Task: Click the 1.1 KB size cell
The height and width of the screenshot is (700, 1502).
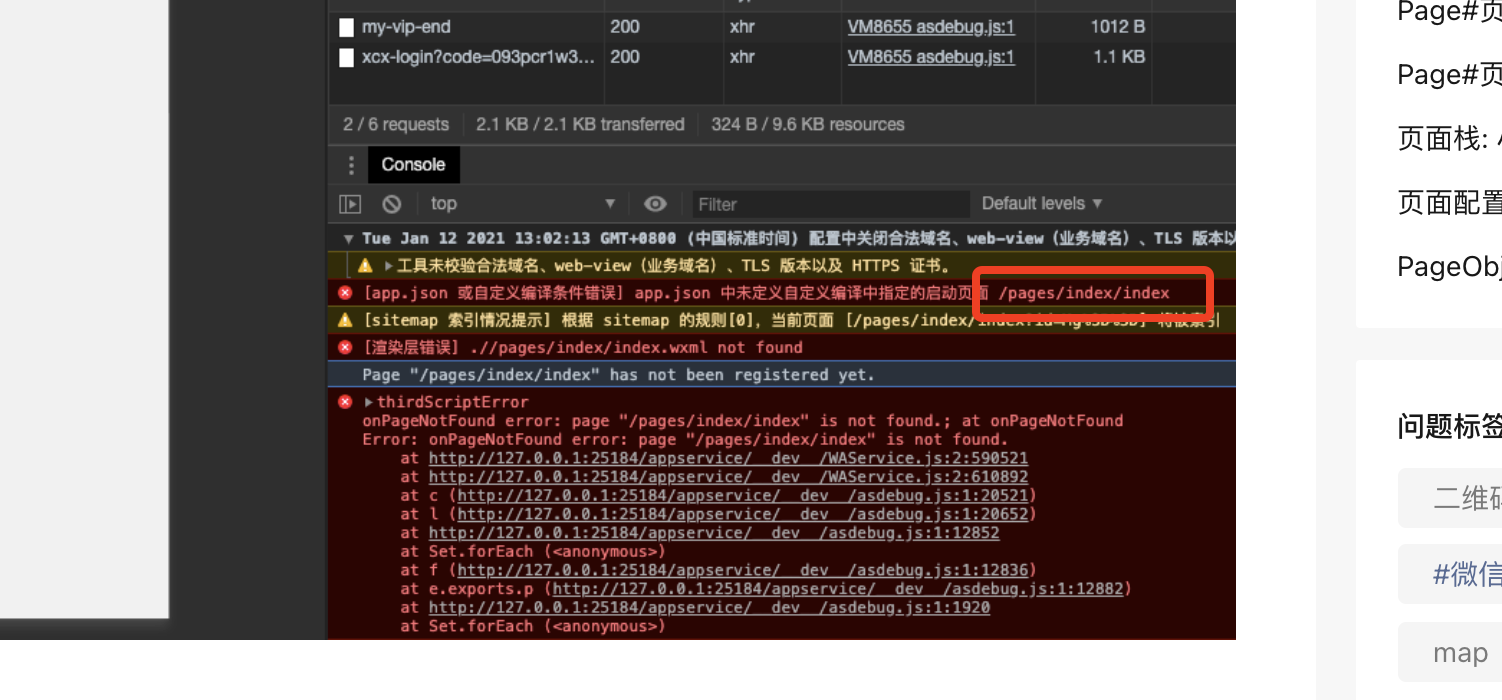Action: [1119, 57]
